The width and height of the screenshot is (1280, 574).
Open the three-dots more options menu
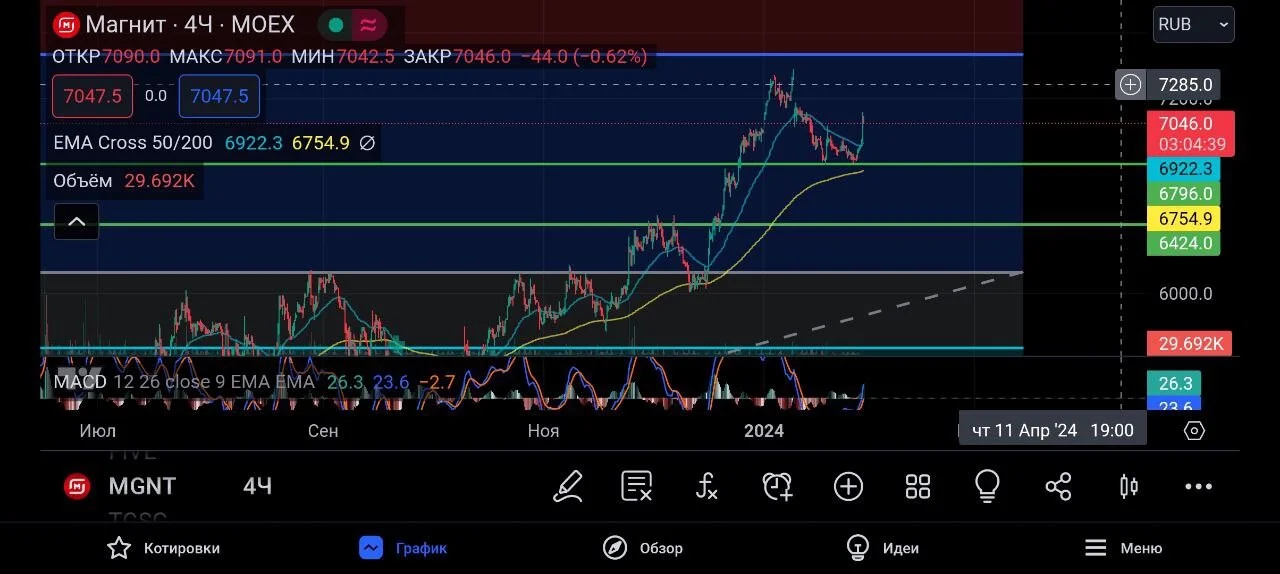click(x=1198, y=487)
